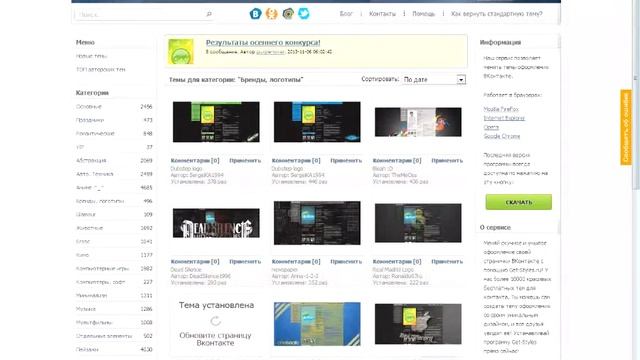Open the blue-header Dubstep logo thumbnail
The height and width of the screenshot is (360, 640).
click(317, 122)
